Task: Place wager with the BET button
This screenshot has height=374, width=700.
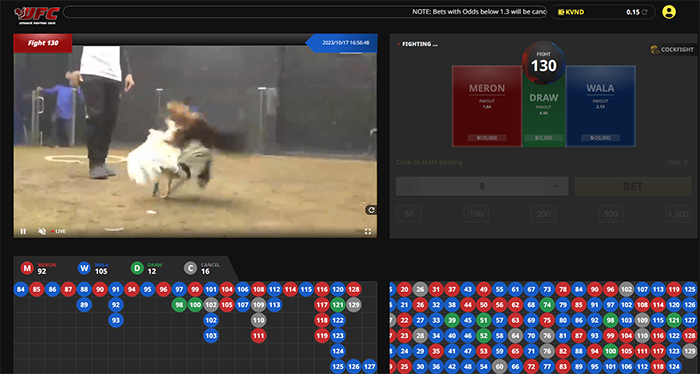Action: pyautogui.click(x=633, y=186)
